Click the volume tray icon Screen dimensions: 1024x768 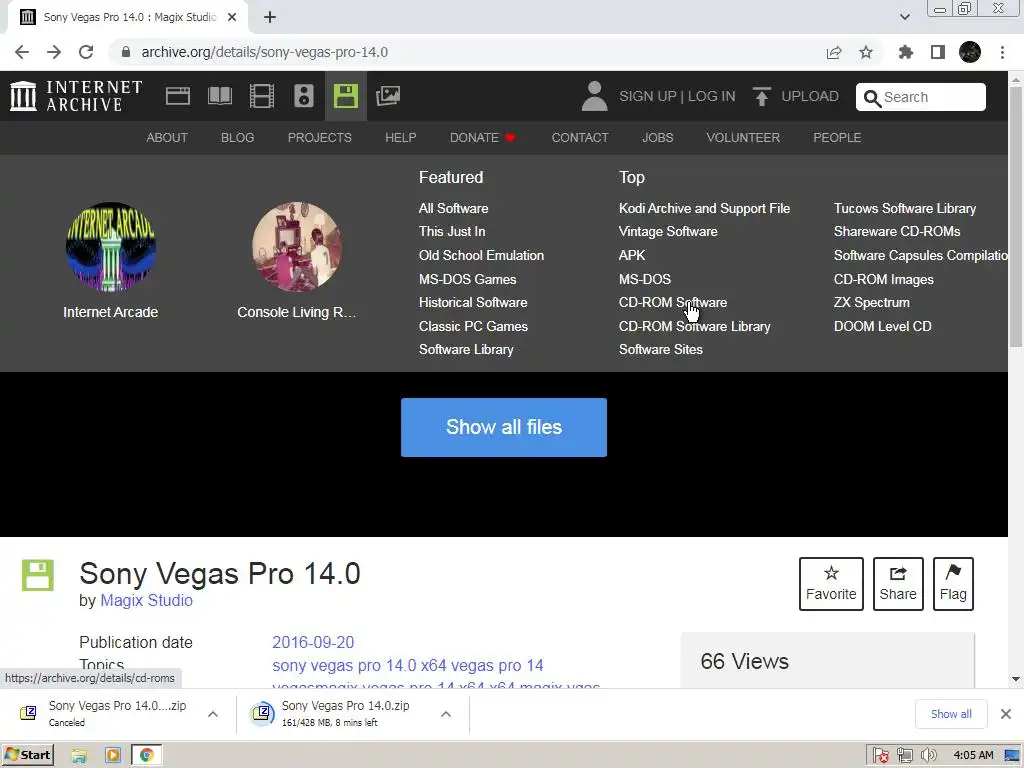[x=928, y=756]
